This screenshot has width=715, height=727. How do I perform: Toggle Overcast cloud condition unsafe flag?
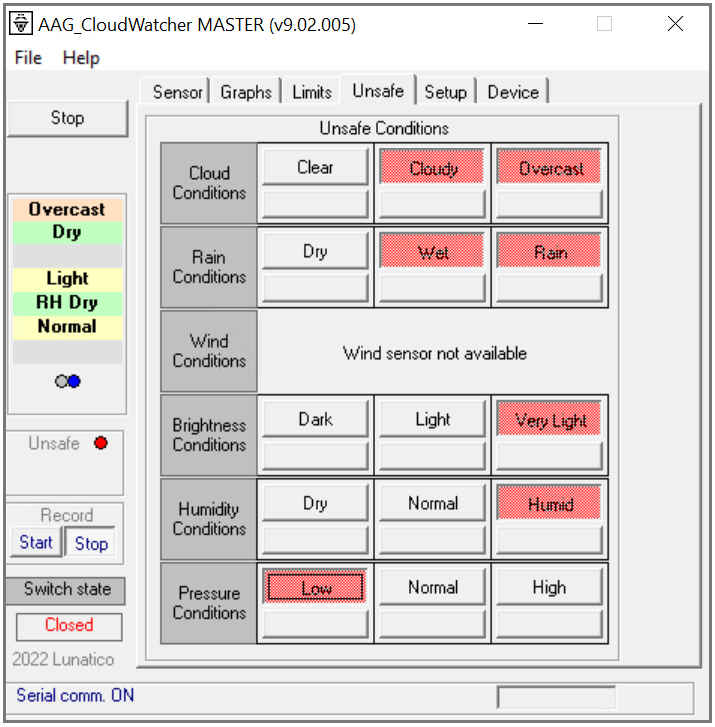(550, 168)
